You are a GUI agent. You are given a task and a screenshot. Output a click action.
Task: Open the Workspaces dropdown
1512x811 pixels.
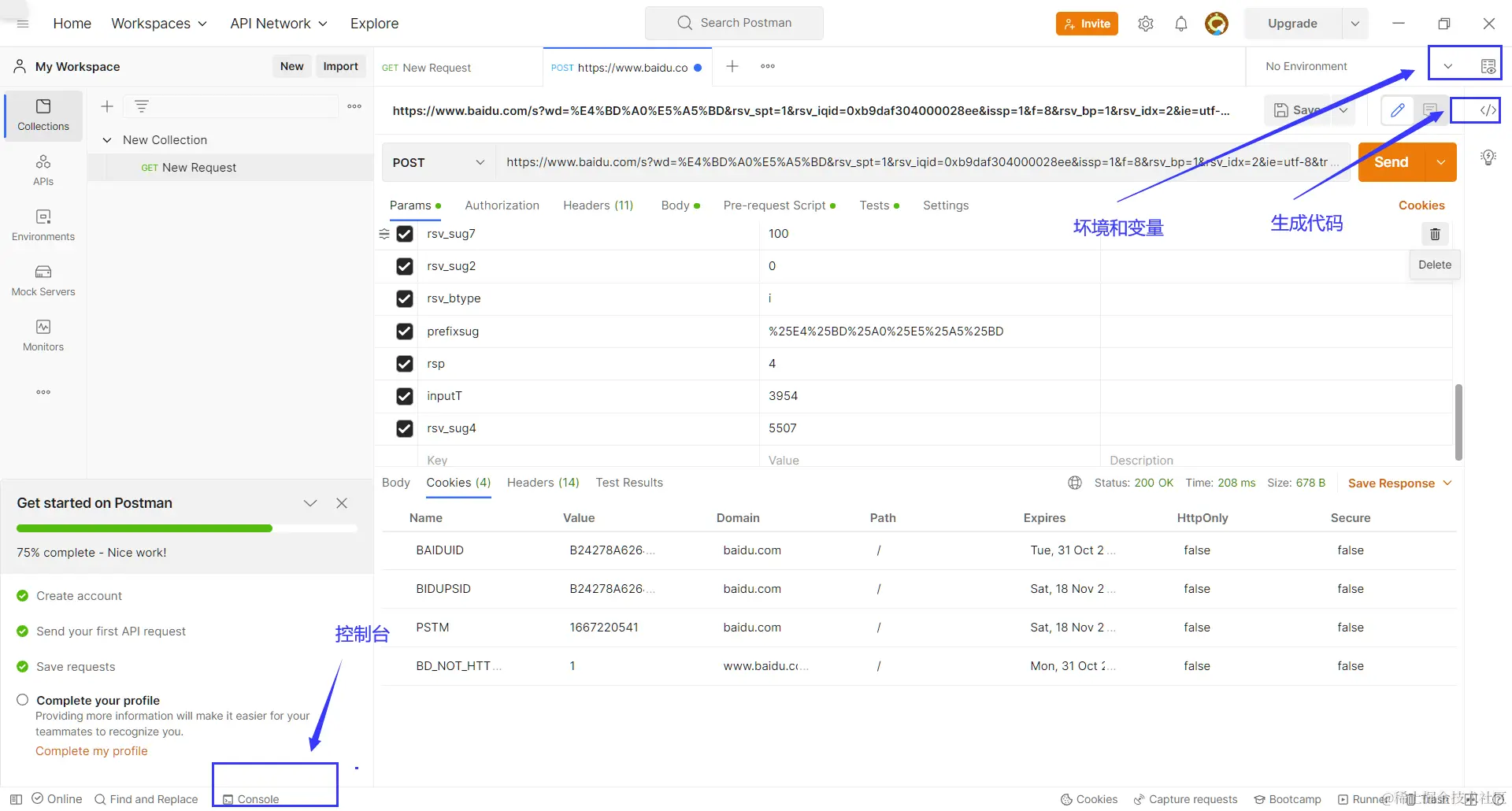tap(159, 24)
